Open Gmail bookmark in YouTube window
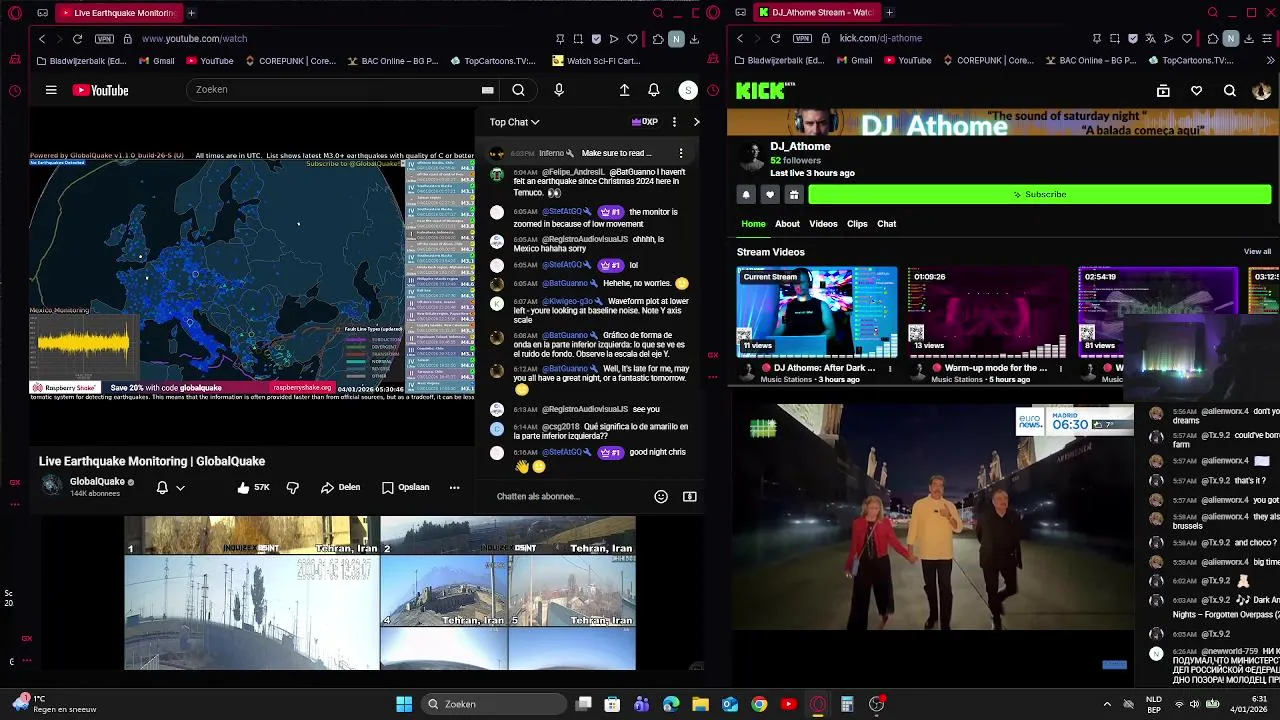This screenshot has width=1280, height=720. 157,60
